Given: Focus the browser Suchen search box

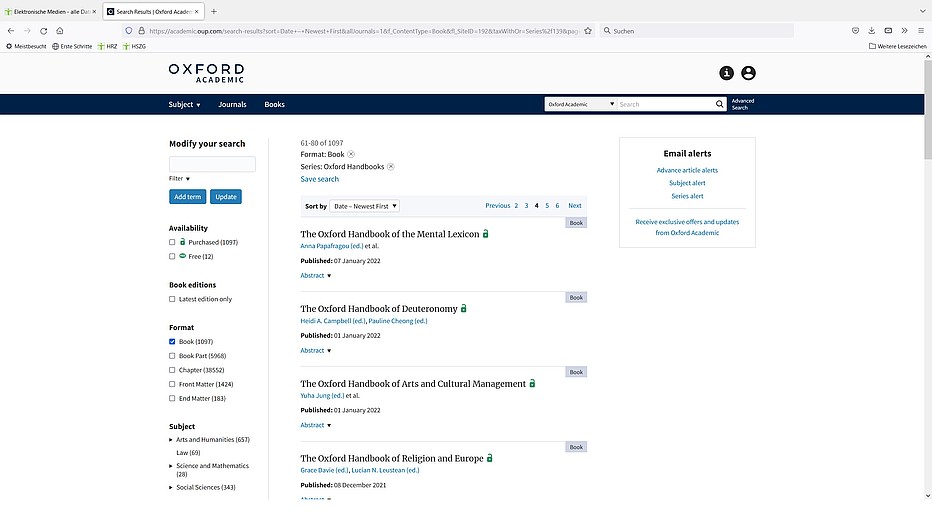Looking at the screenshot, I should [697, 31].
